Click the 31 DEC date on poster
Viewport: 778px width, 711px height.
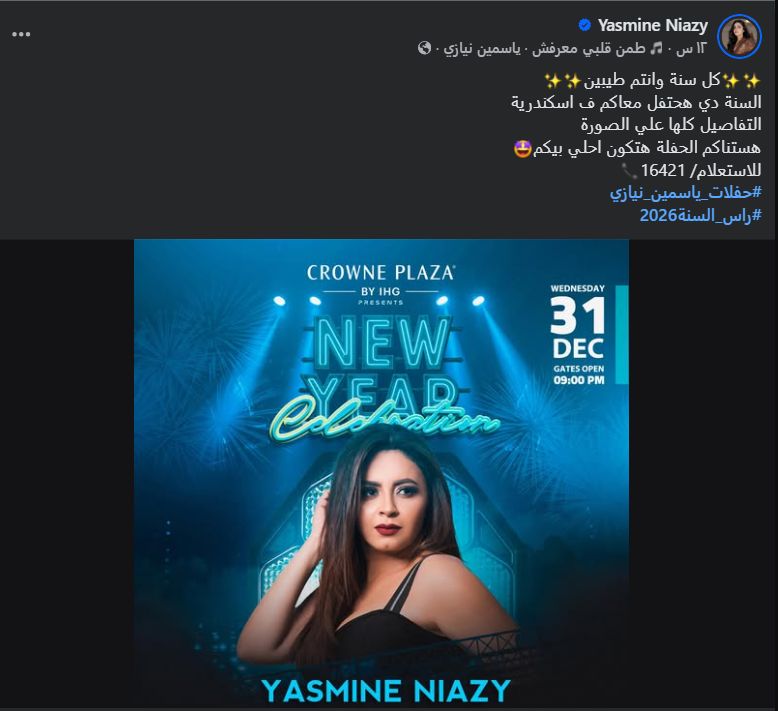pos(578,329)
